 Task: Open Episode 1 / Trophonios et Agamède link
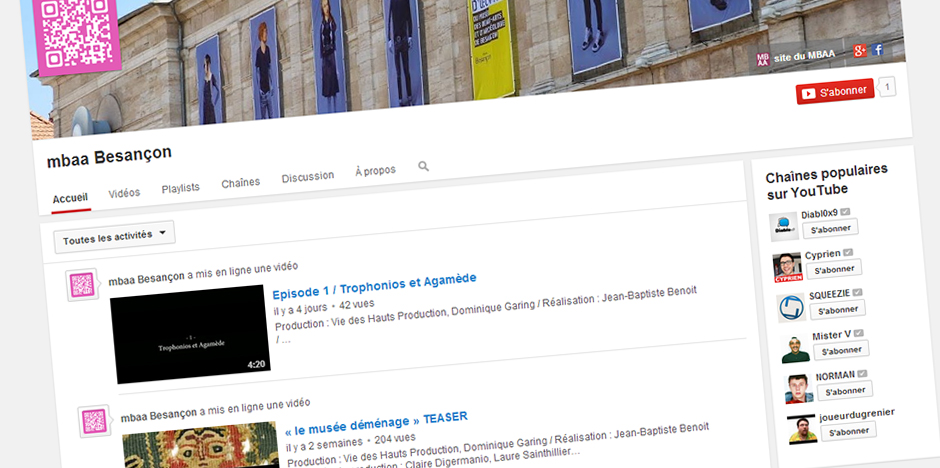point(374,285)
